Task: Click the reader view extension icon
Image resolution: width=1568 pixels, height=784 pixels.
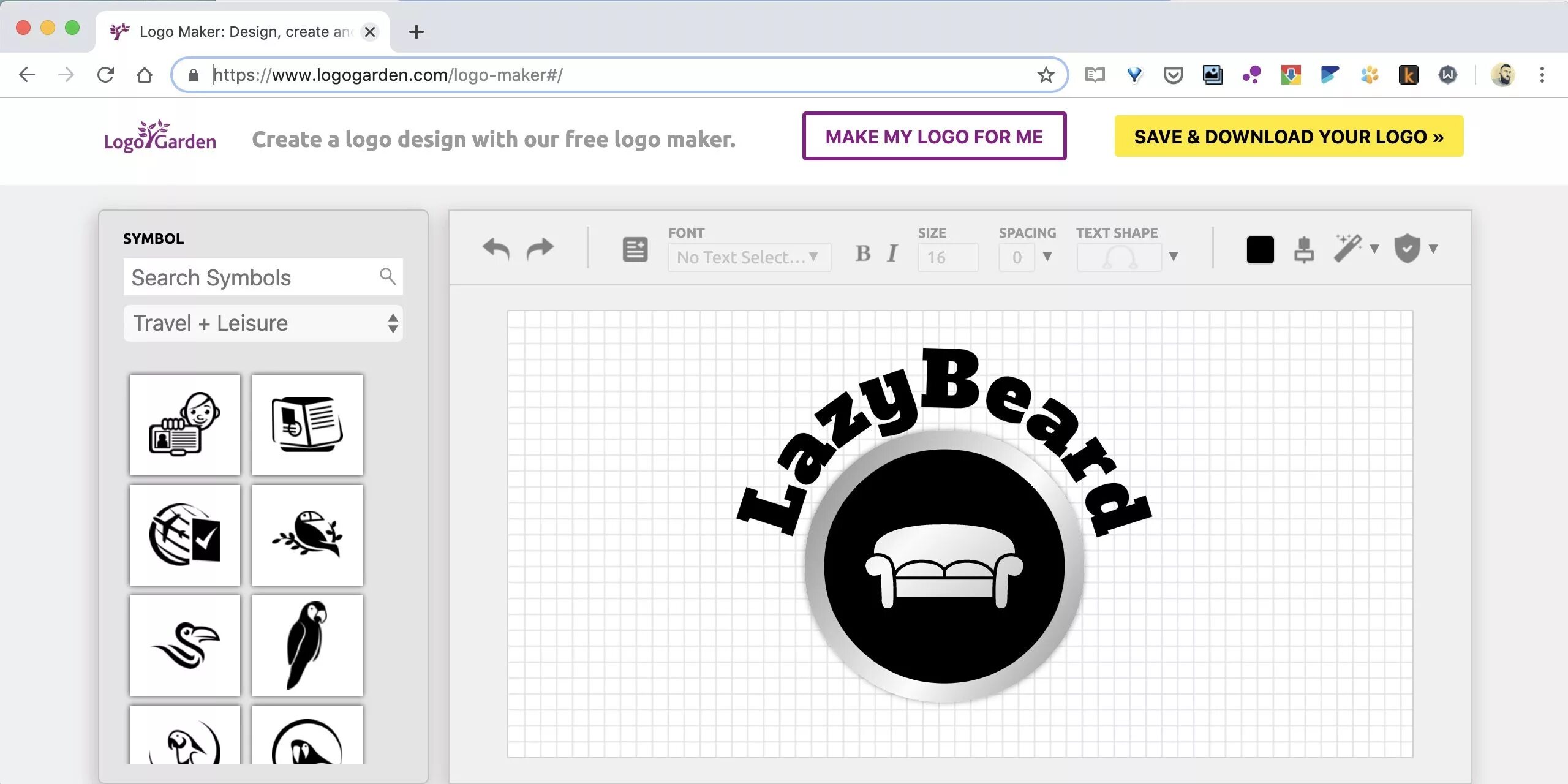Action: 1095,75
